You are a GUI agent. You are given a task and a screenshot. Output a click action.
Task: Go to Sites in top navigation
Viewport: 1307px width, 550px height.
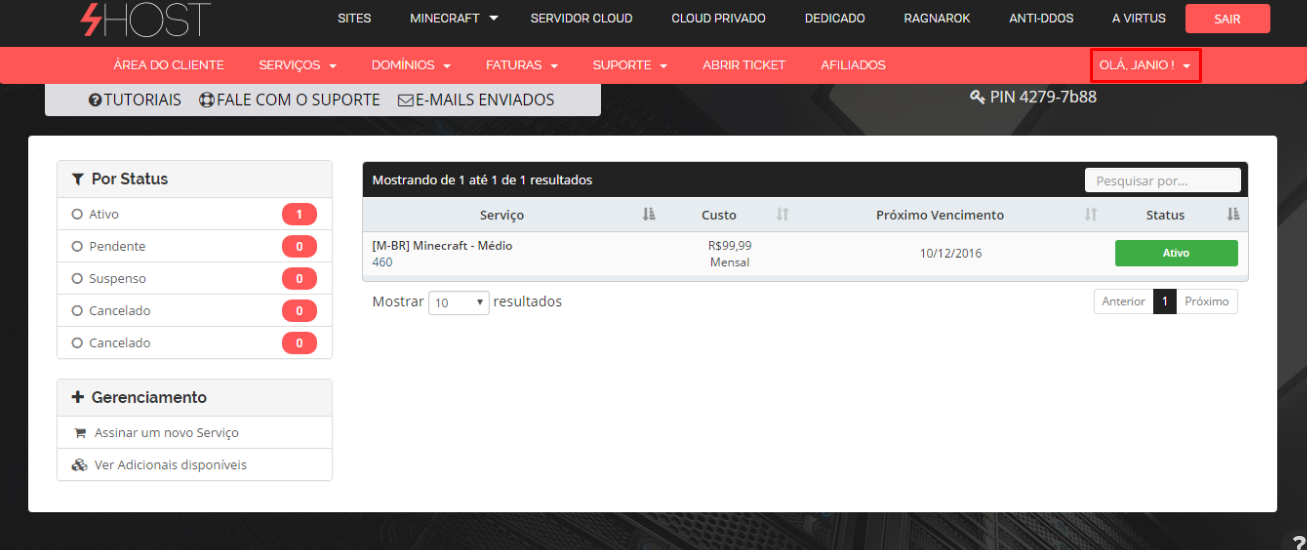[x=354, y=18]
